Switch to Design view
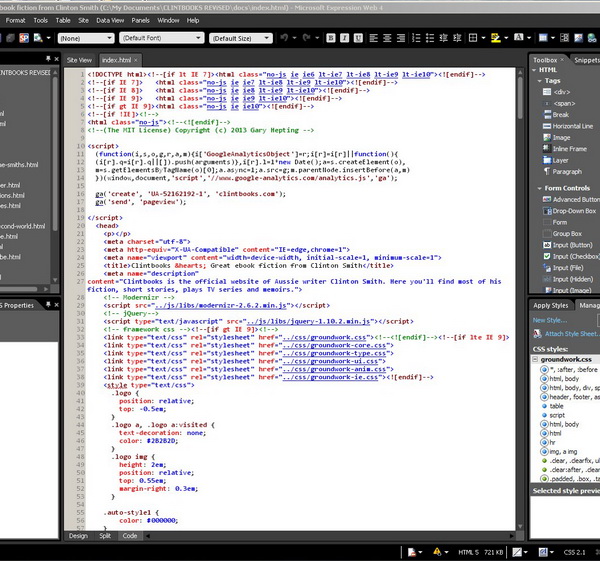600x561 pixels. point(78,536)
